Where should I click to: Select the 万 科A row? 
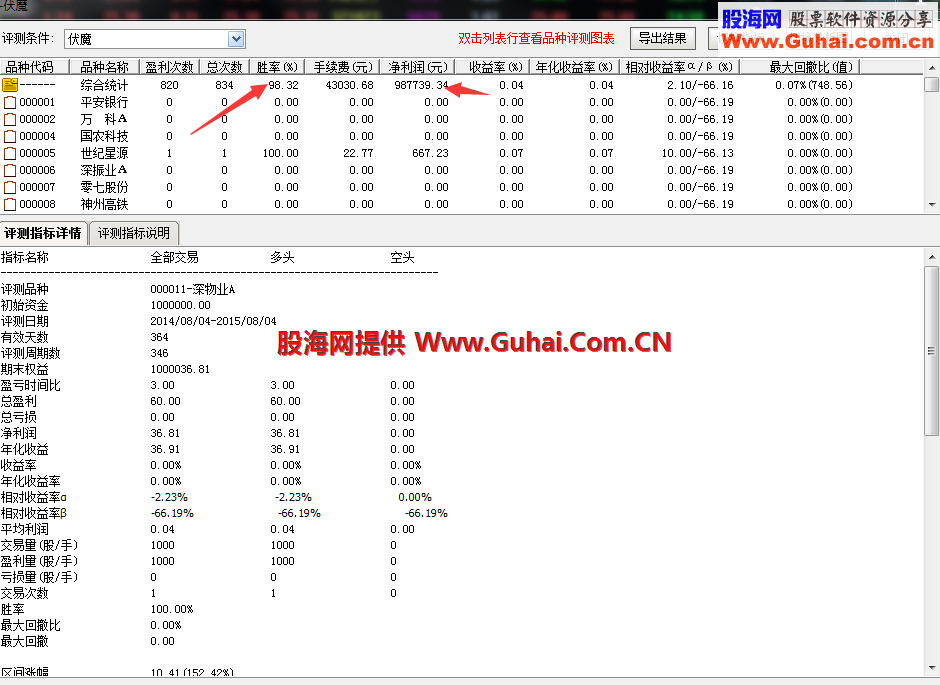[x=462, y=119]
